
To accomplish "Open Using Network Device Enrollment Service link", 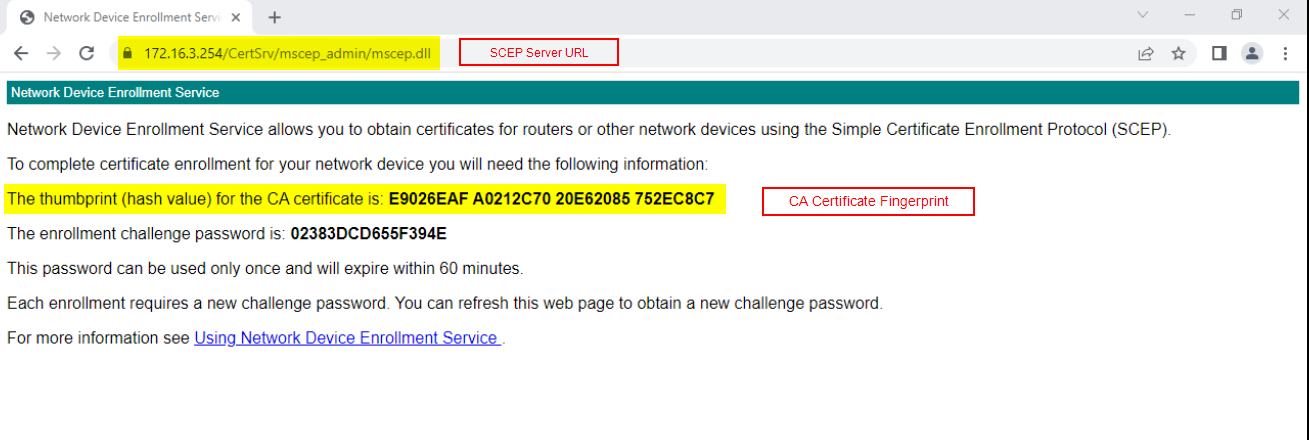I will [347, 338].
